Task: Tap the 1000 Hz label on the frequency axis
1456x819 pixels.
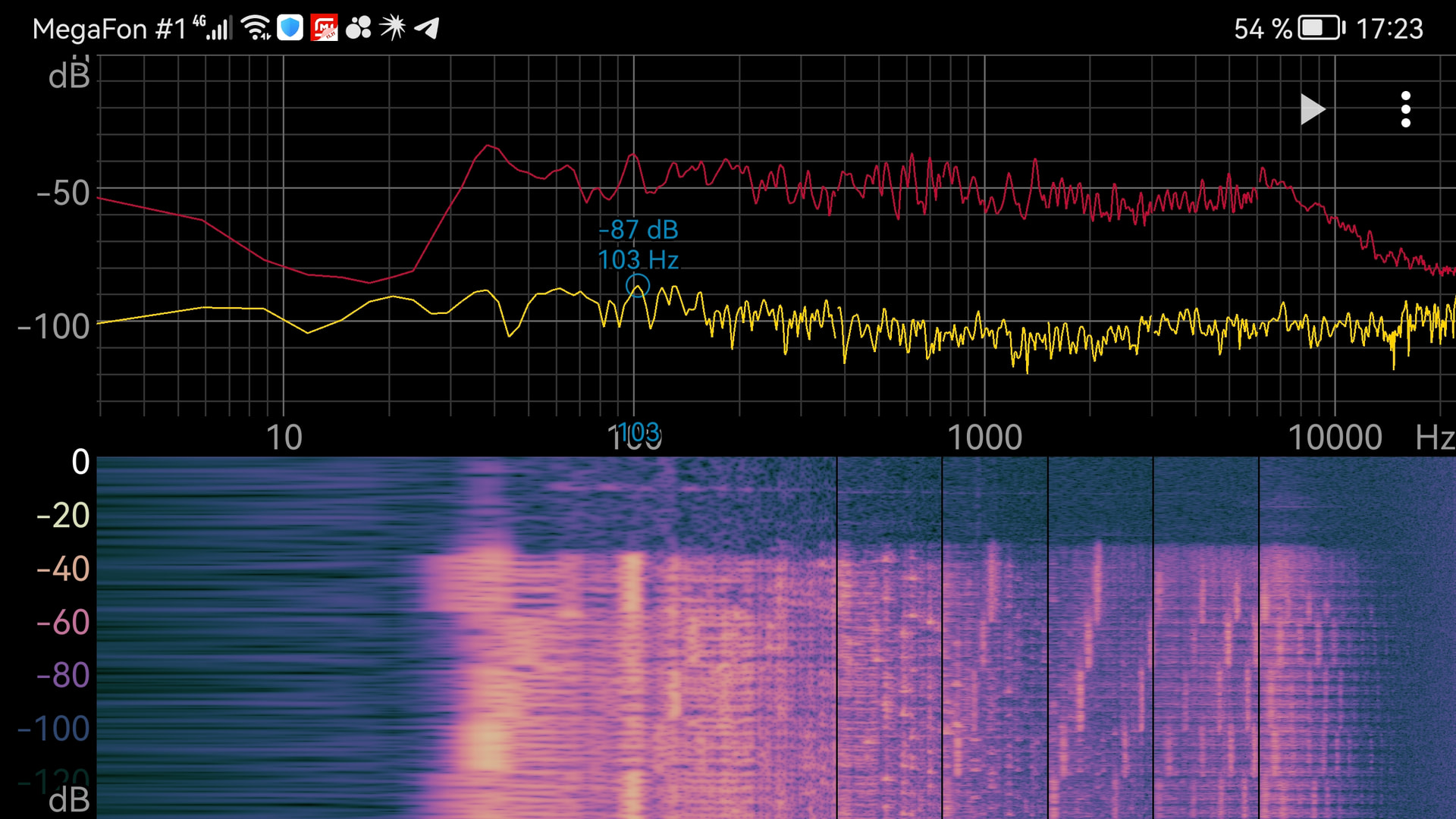Action: click(984, 438)
